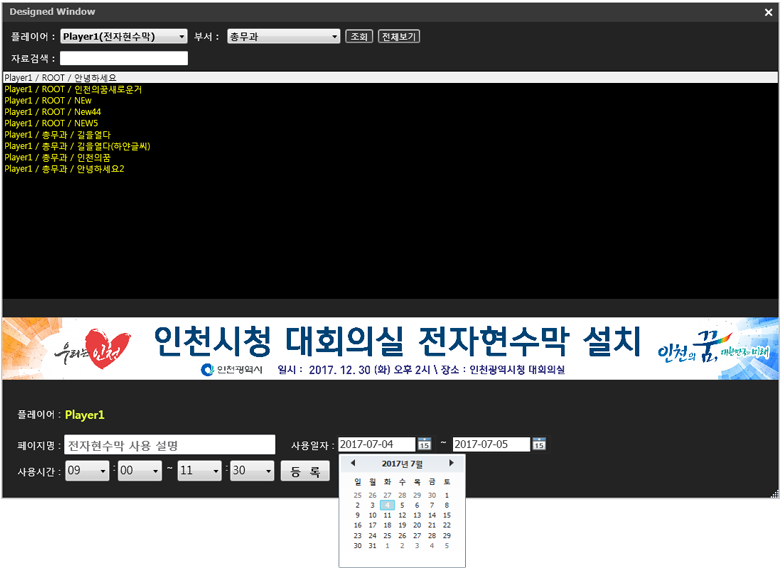Open the end date calendar icon

click(539, 444)
